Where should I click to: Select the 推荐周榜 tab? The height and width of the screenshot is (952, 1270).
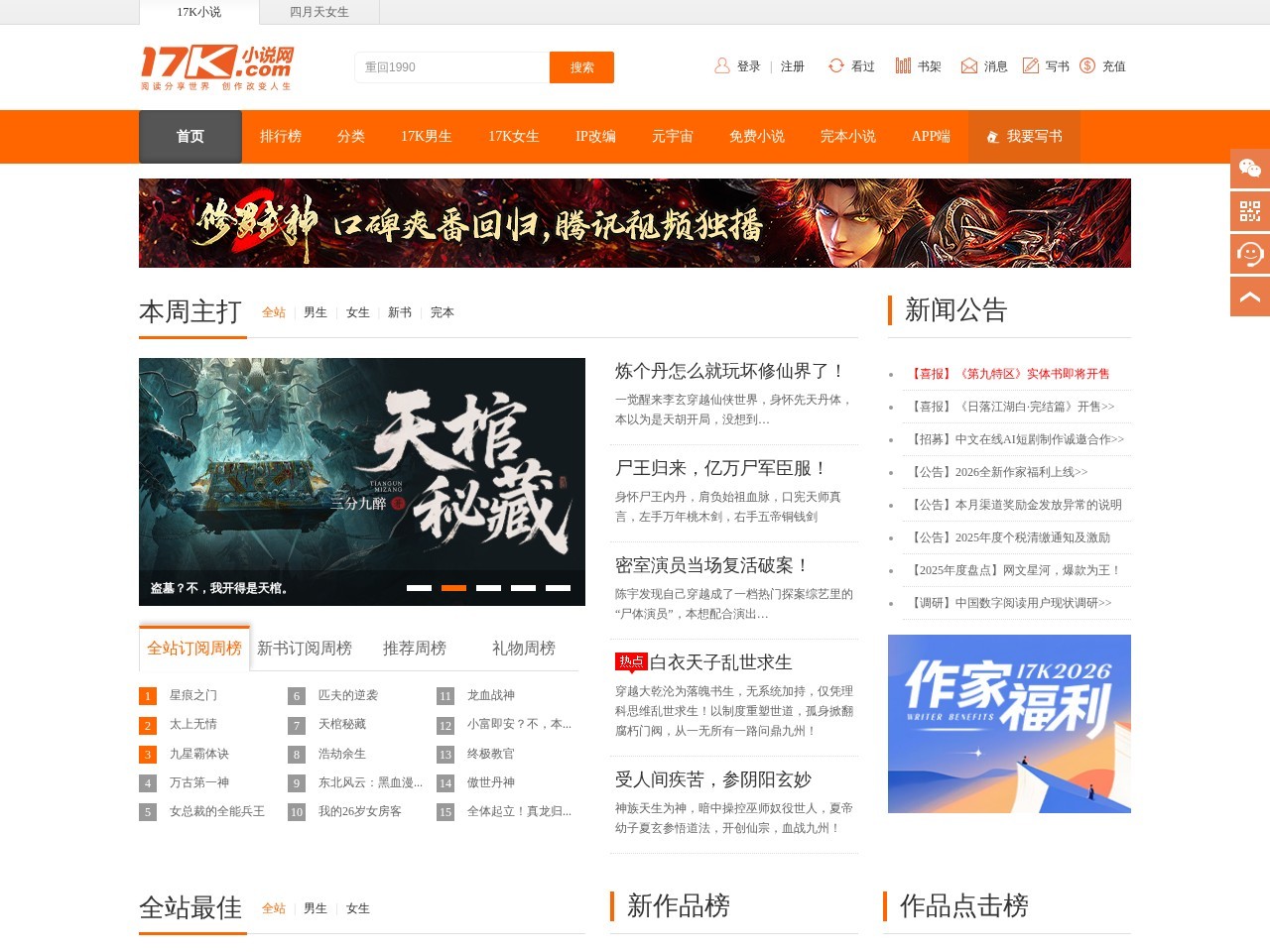pos(415,648)
